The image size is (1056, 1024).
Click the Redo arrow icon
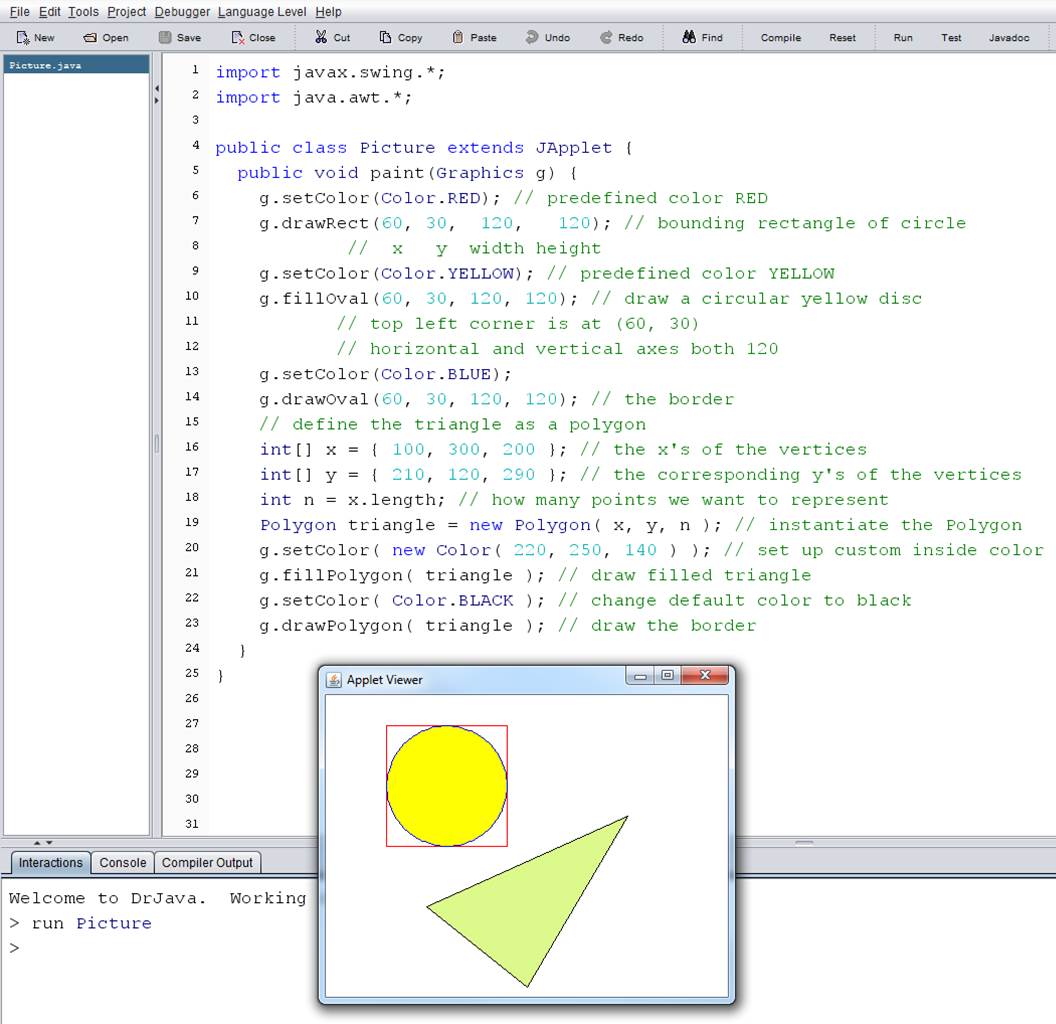pos(606,37)
